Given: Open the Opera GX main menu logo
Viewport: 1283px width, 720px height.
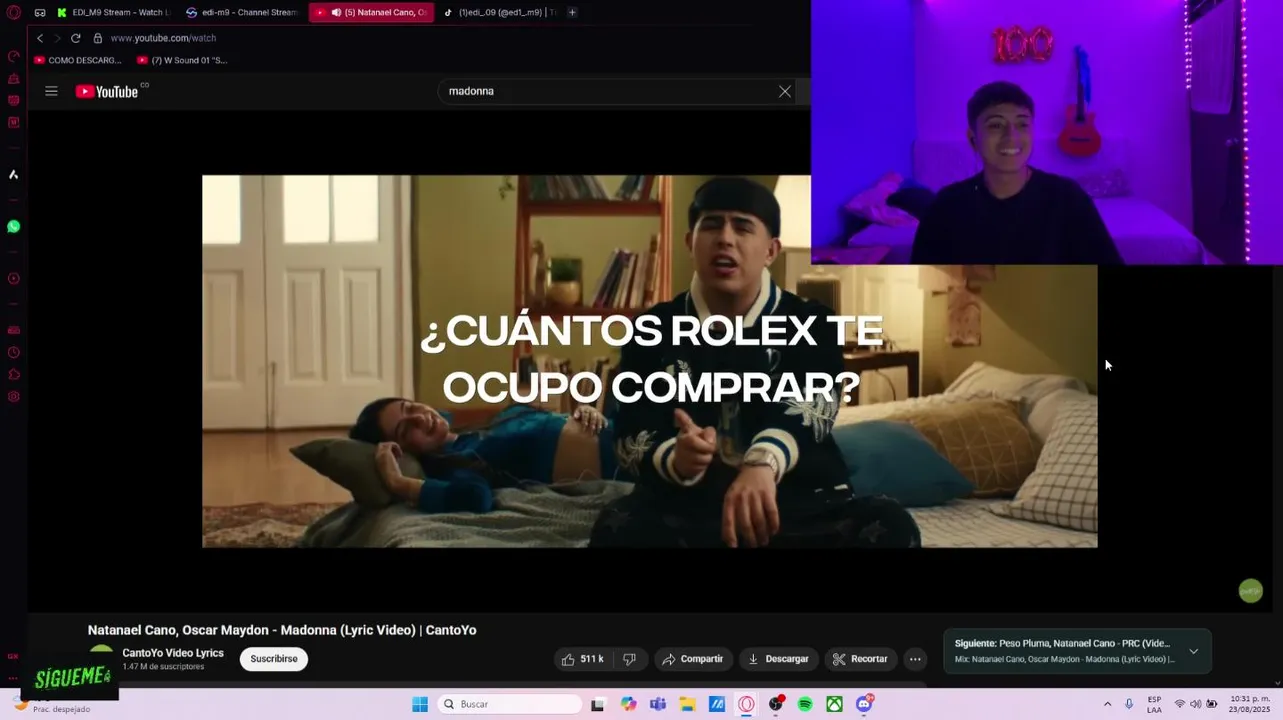Looking at the screenshot, I should coord(13,12).
